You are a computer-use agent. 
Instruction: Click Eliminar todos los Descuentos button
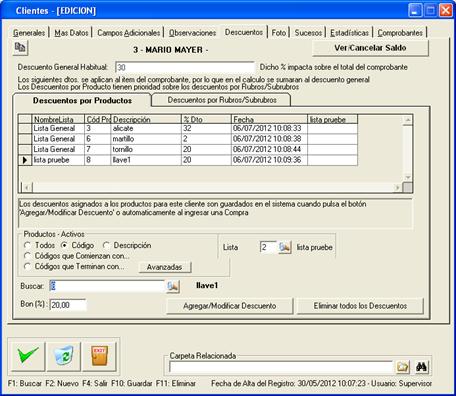click(x=360, y=306)
